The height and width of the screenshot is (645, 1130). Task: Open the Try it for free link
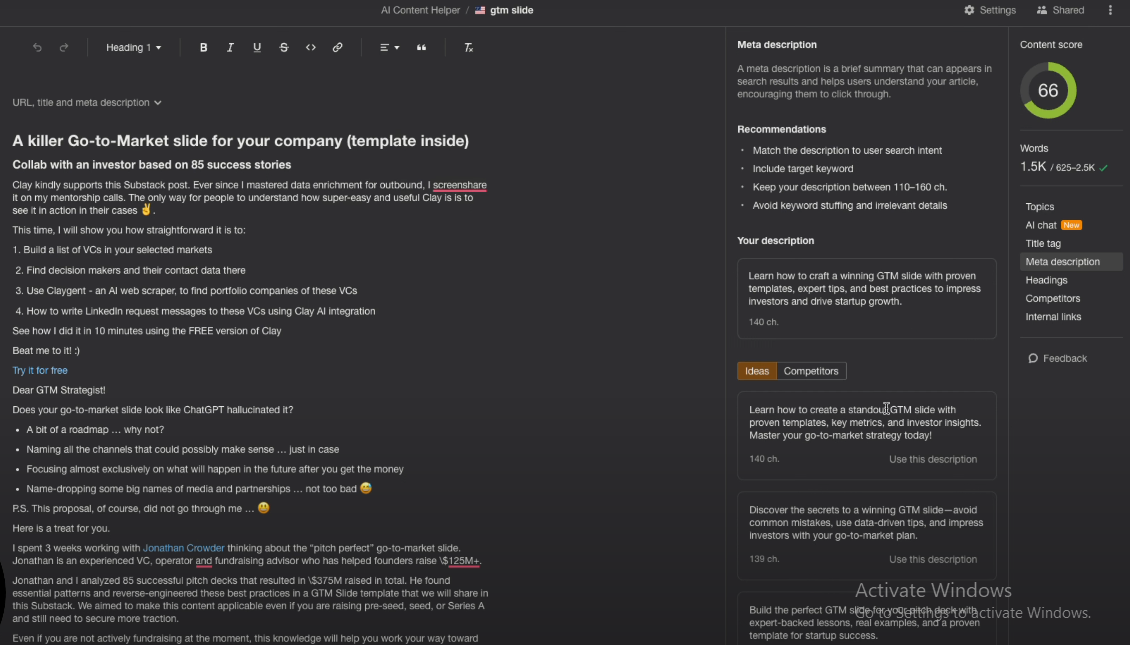tap(40, 371)
